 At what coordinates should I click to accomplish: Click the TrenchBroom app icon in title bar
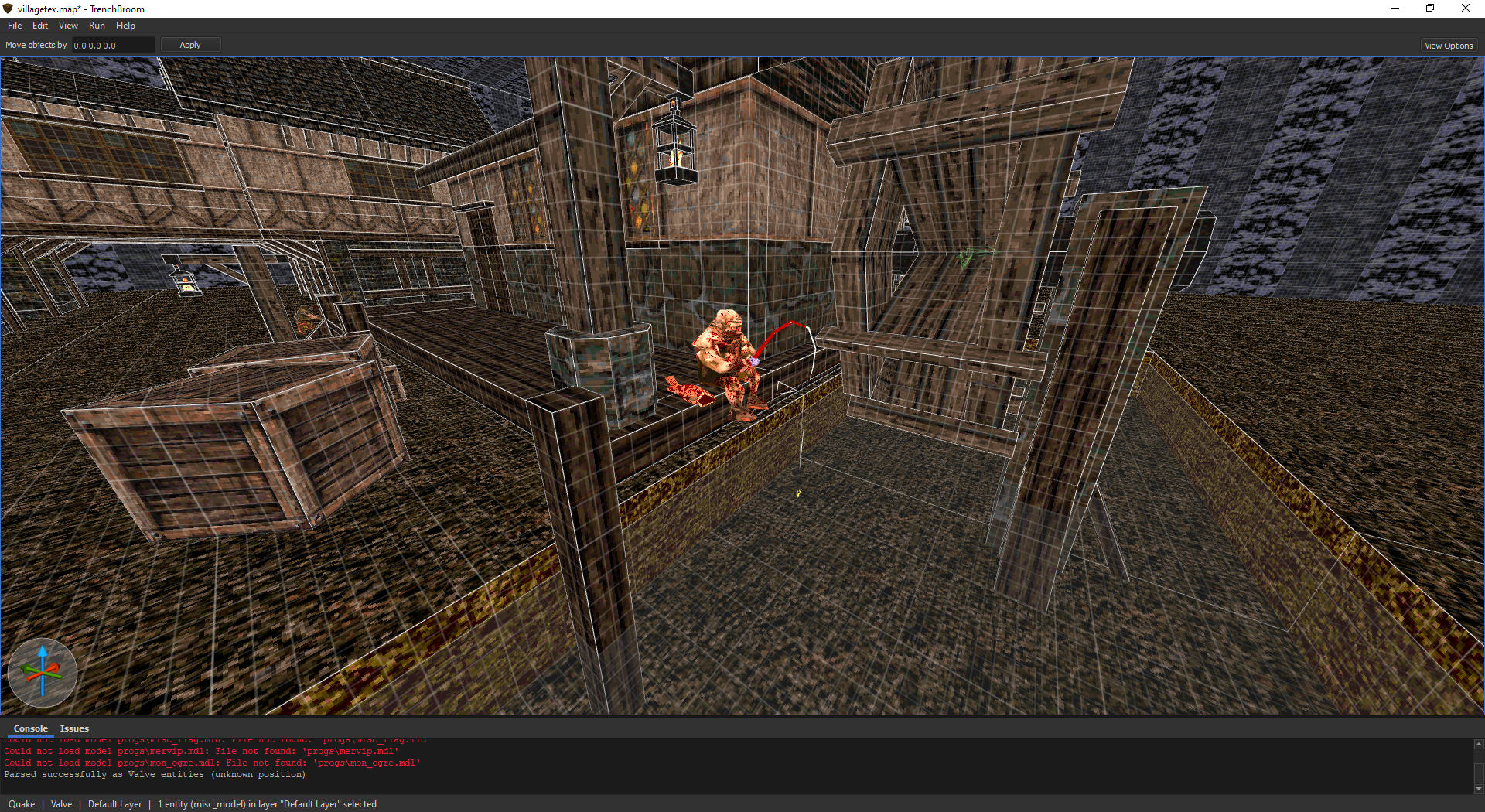[9, 9]
